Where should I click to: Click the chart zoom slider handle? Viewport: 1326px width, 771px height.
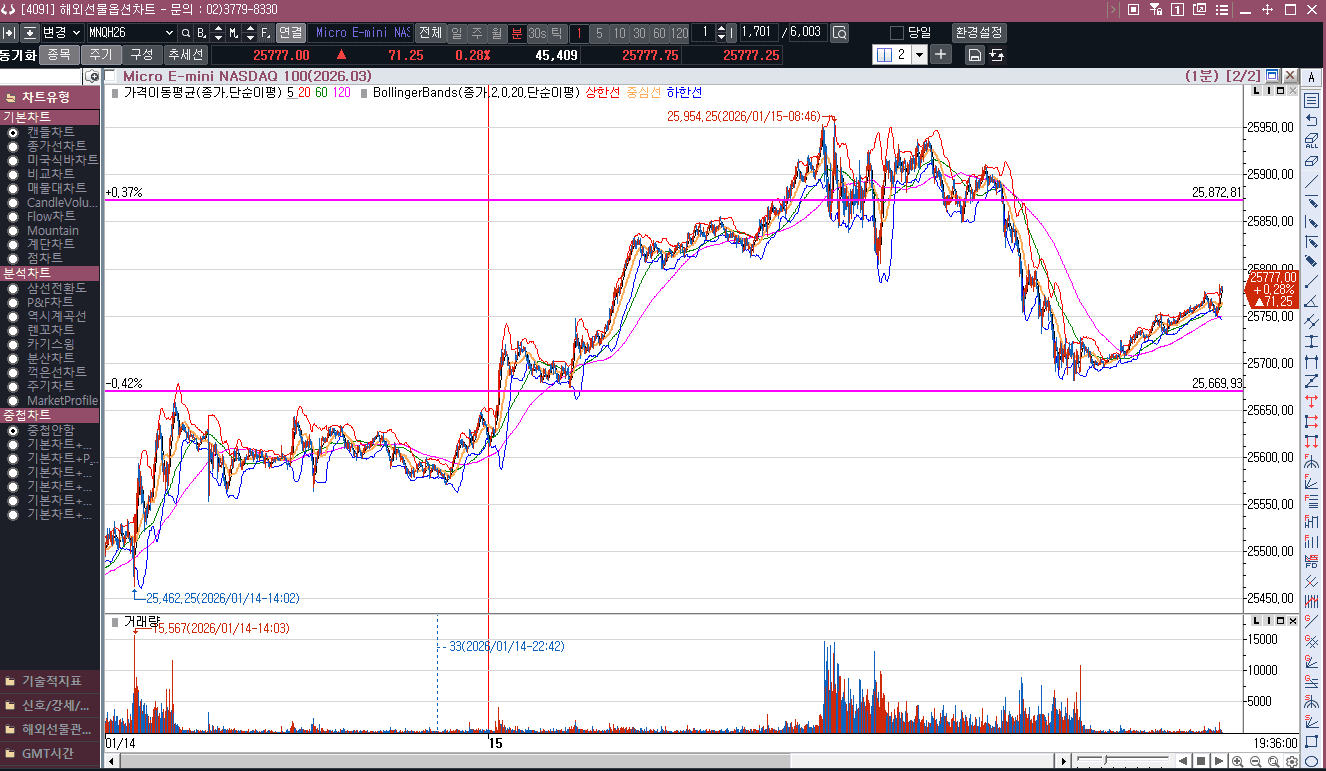(1105, 761)
